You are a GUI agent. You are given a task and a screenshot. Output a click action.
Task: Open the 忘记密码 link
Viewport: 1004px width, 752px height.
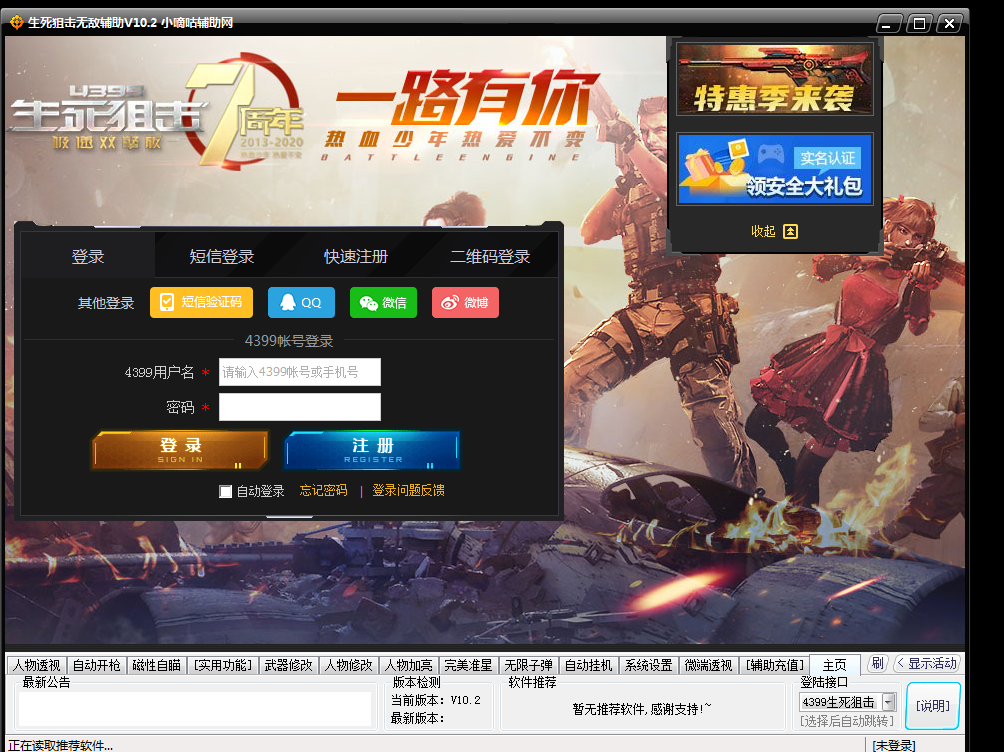[x=323, y=491]
